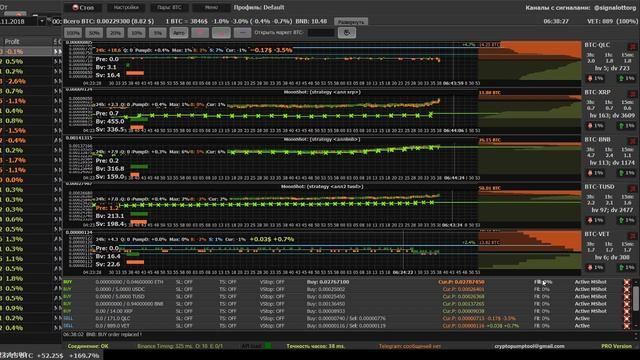Select the BTC-QLC pair label
The height and width of the screenshot is (360, 640).
click(x=597, y=45)
